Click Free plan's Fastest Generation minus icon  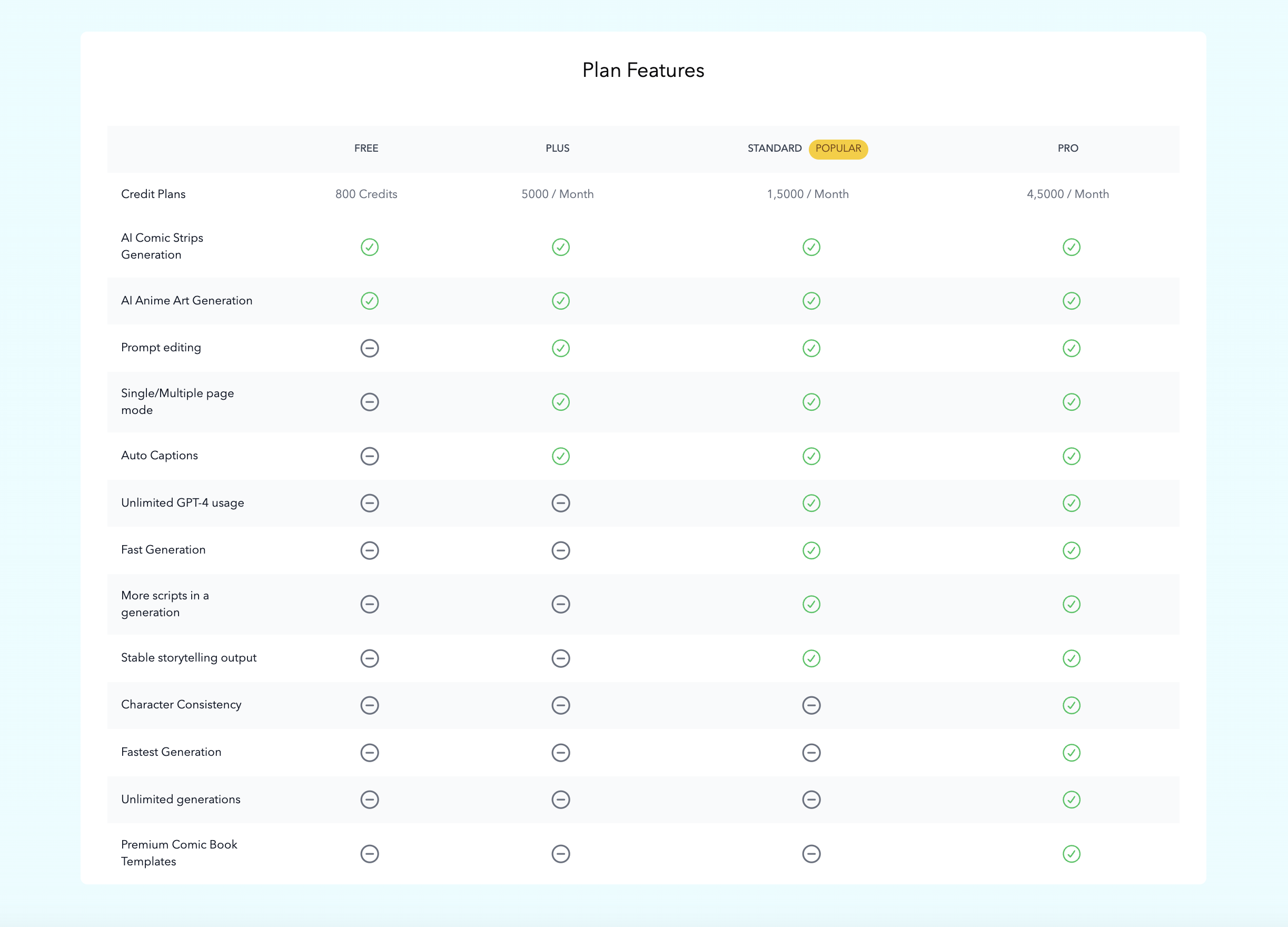(369, 753)
